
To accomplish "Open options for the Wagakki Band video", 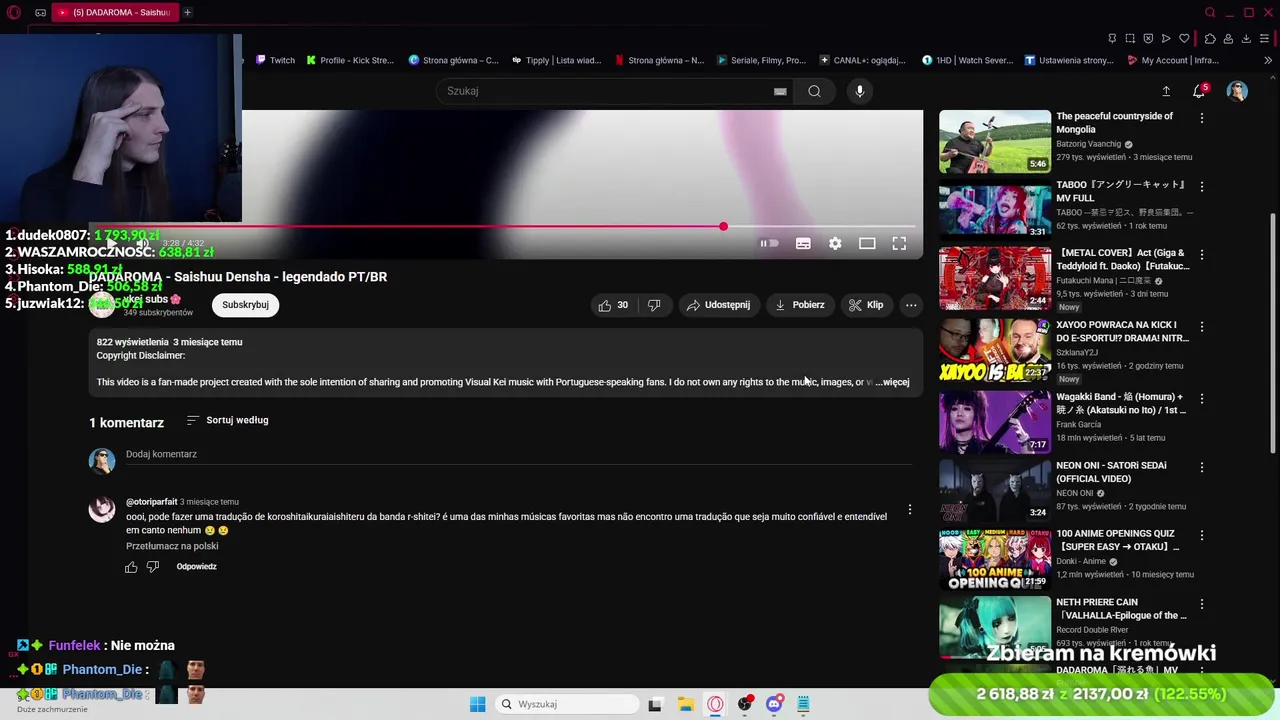I will pyautogui.click(x=1202, y=399).
